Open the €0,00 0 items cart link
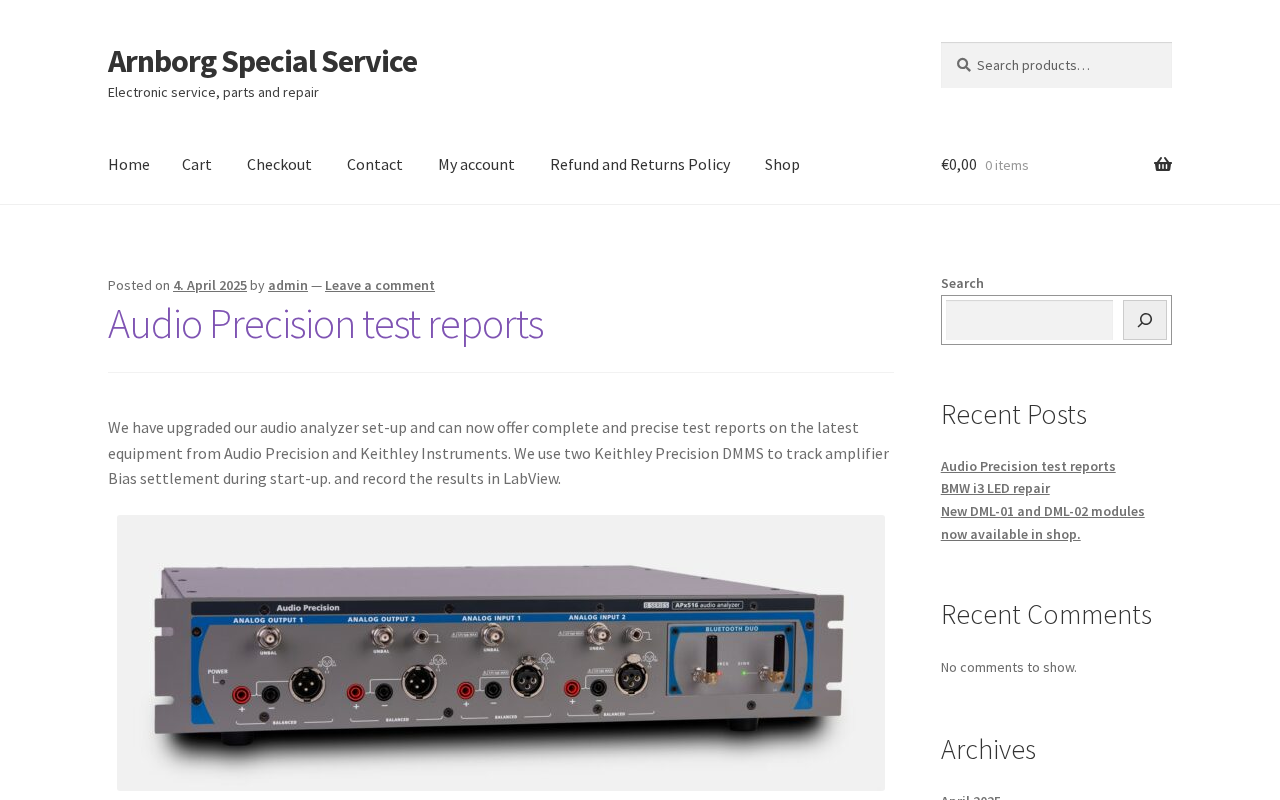 (1056, 164)
